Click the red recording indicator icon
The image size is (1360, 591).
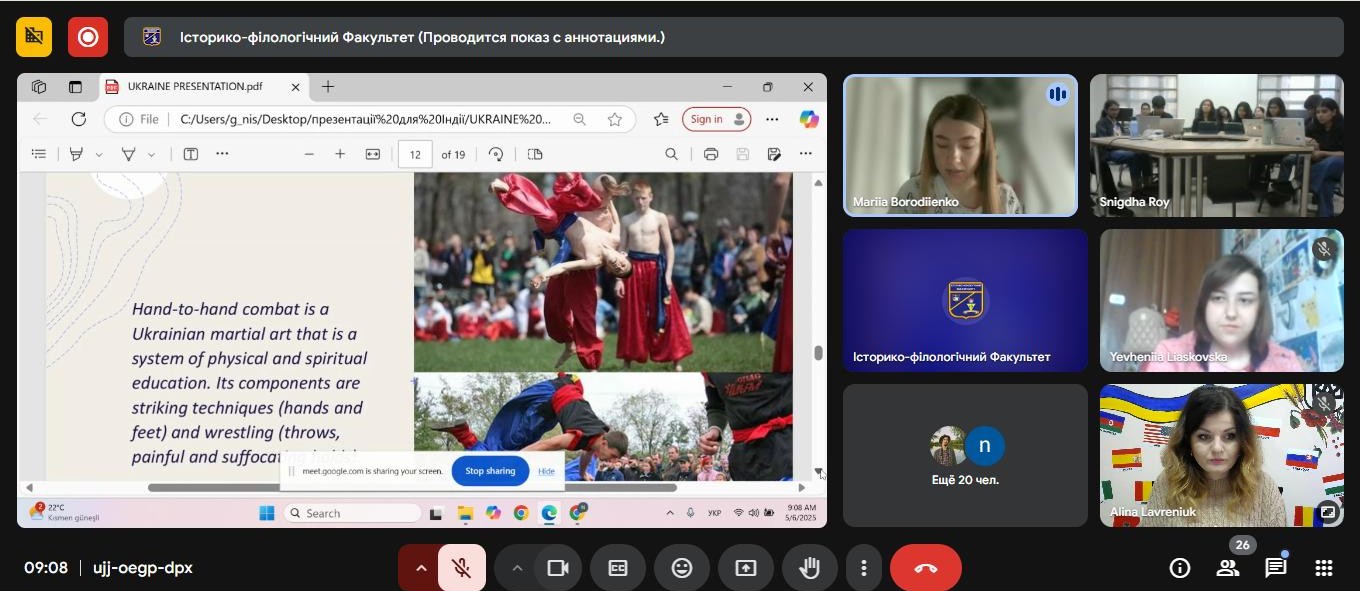click(88, 37)
